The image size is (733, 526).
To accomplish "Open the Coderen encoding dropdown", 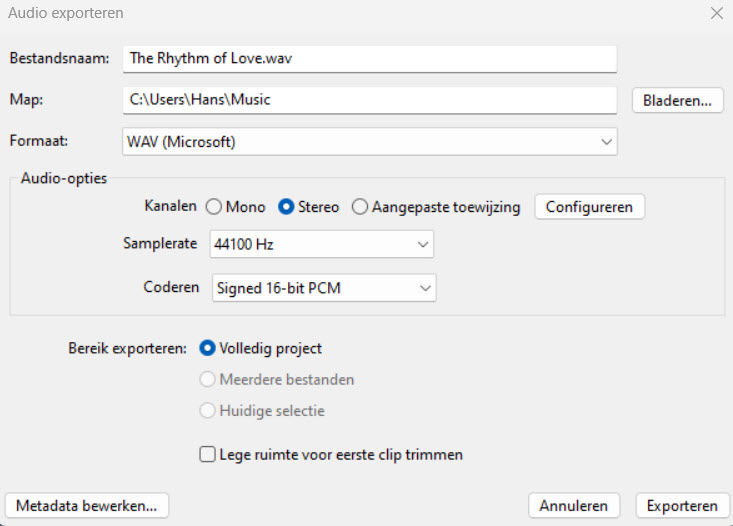I will [x=324, y=288].
